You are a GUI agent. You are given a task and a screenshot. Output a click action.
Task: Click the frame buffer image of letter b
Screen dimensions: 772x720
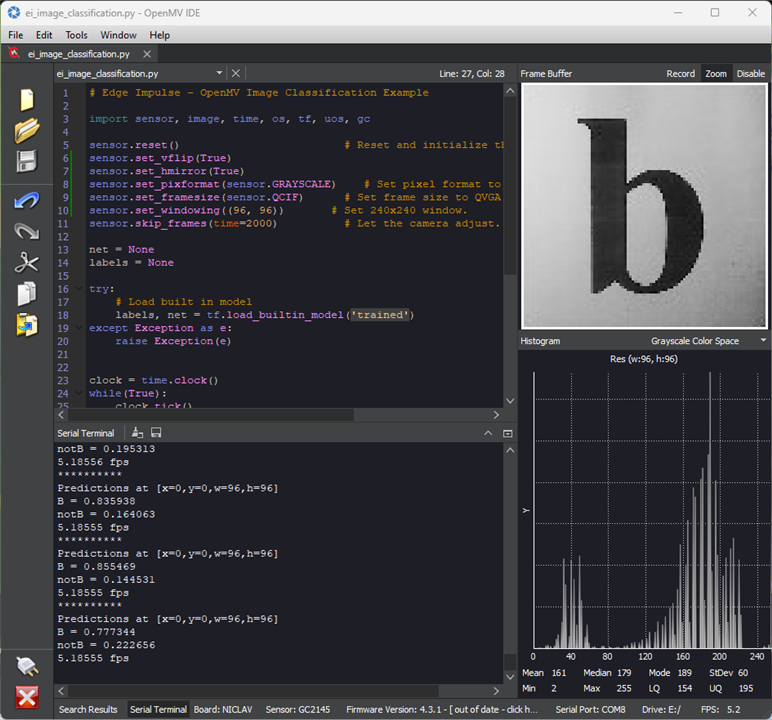(644, 205)
